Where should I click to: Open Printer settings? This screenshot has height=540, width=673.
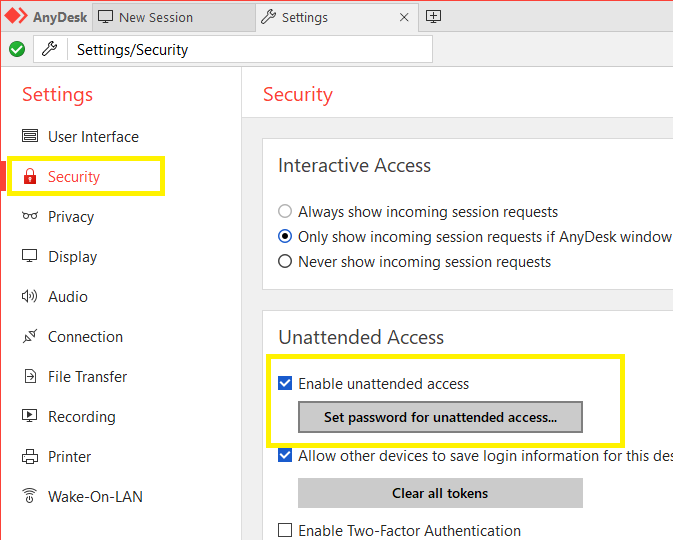tap(69, 457)
